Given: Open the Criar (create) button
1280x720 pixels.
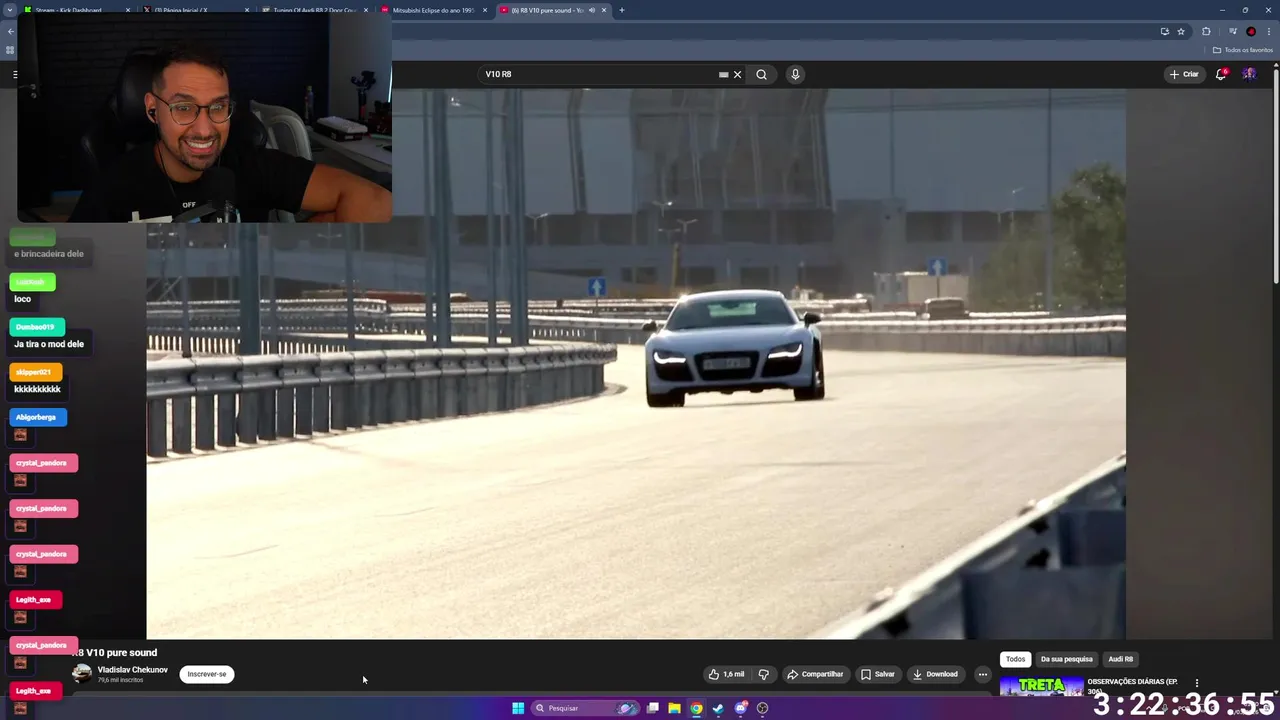Looking at the screenshot, I should (1184, 74).
